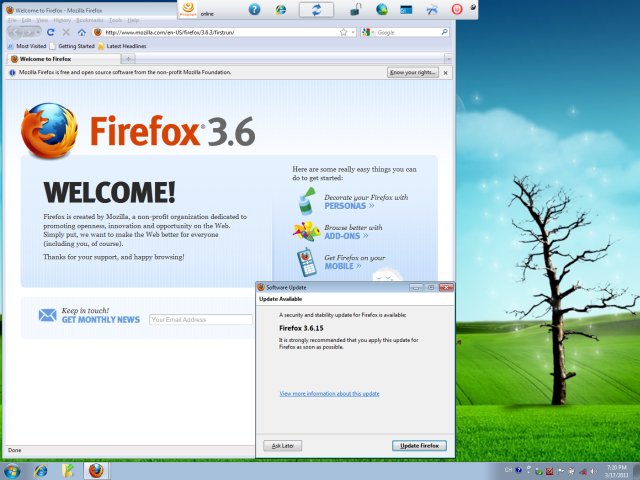640x480 pixels.
Task: Click the padlock icon in top toolbar
Action: (x=356, y=9)
